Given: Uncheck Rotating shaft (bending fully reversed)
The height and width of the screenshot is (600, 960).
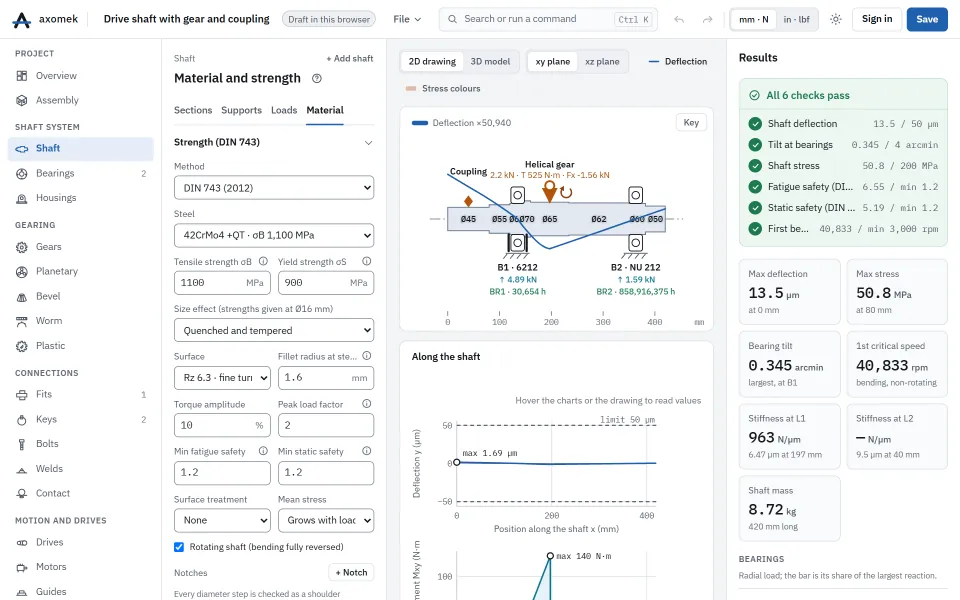Looking at the screenshot, I should [179, 547].
